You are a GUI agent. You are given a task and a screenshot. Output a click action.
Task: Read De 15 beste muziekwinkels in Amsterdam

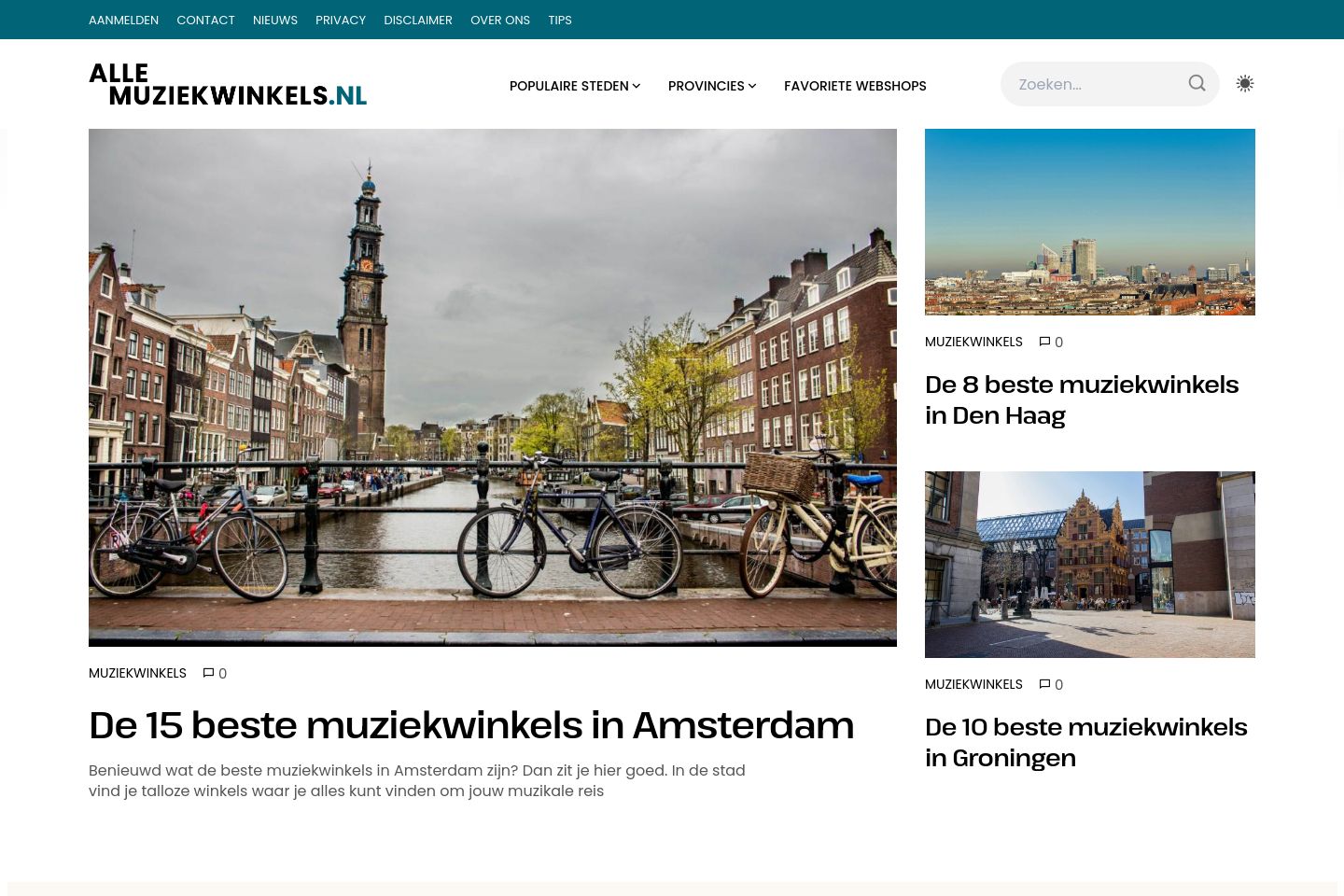pyautogui.click(x=471, y=725)
